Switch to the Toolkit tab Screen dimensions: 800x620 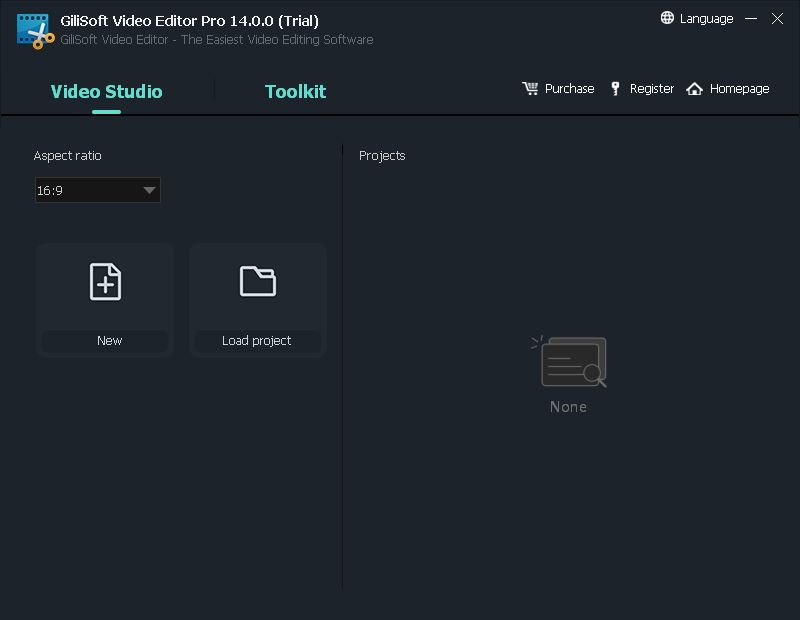tap(295, 91)
